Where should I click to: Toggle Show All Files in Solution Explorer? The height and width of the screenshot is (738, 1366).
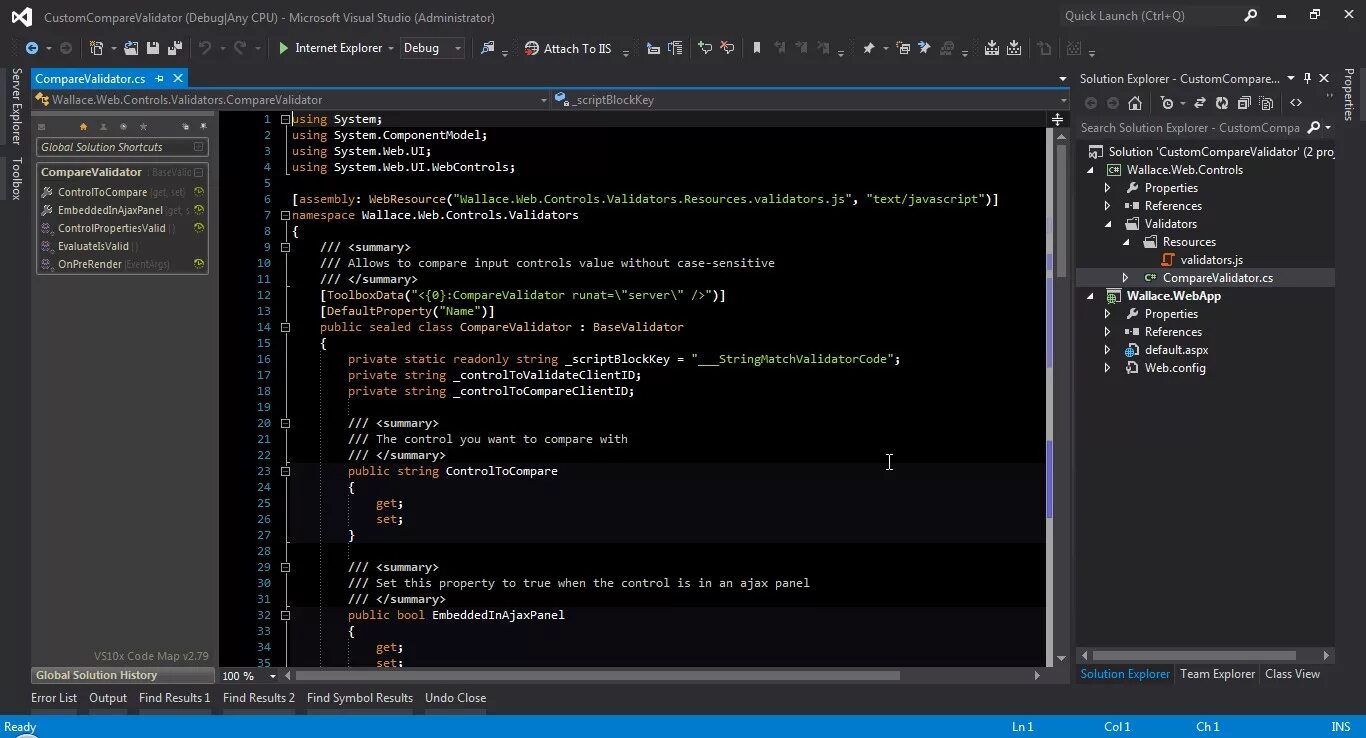pyautogui.click(x=1266, y=103)
